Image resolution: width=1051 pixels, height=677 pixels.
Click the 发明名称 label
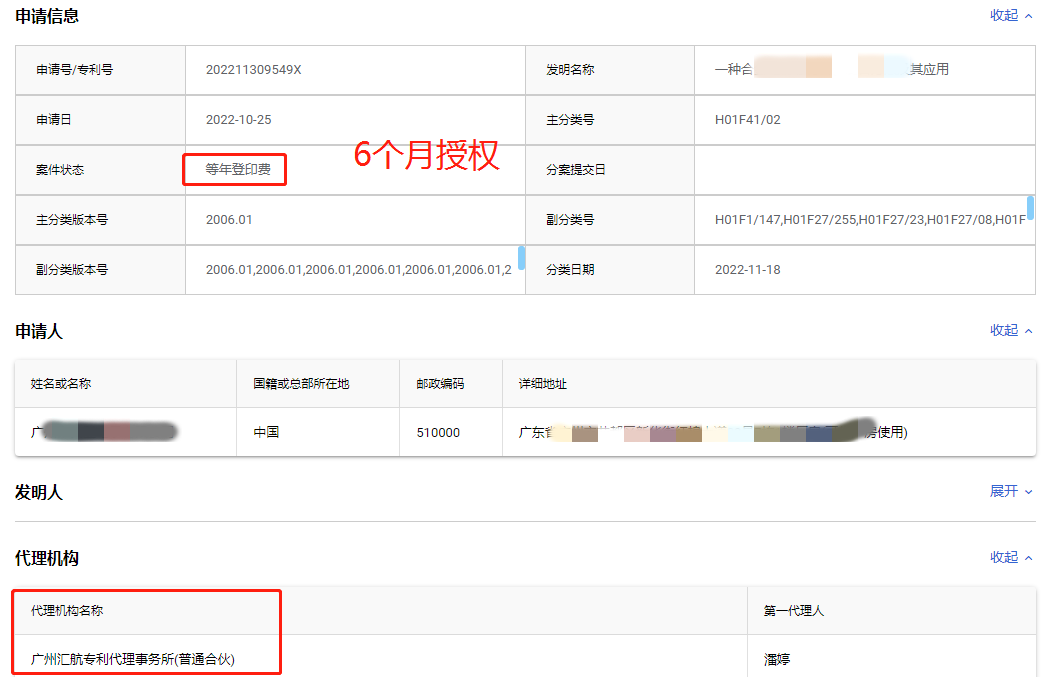click(570, 70)
